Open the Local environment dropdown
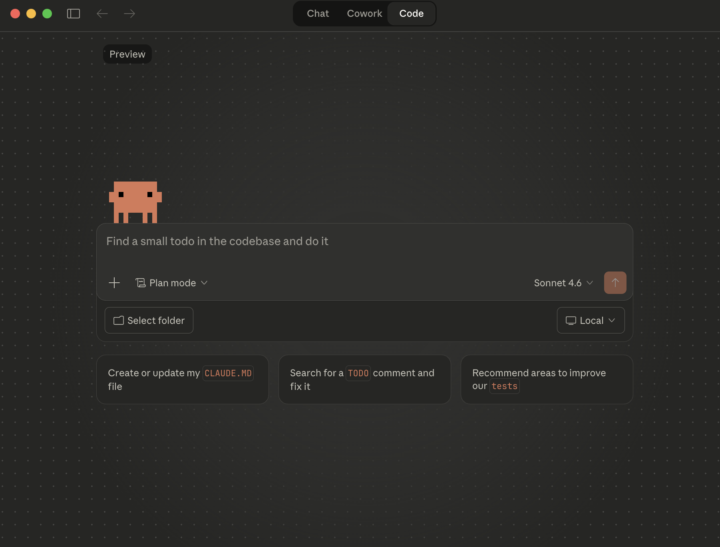 point(591,321)
